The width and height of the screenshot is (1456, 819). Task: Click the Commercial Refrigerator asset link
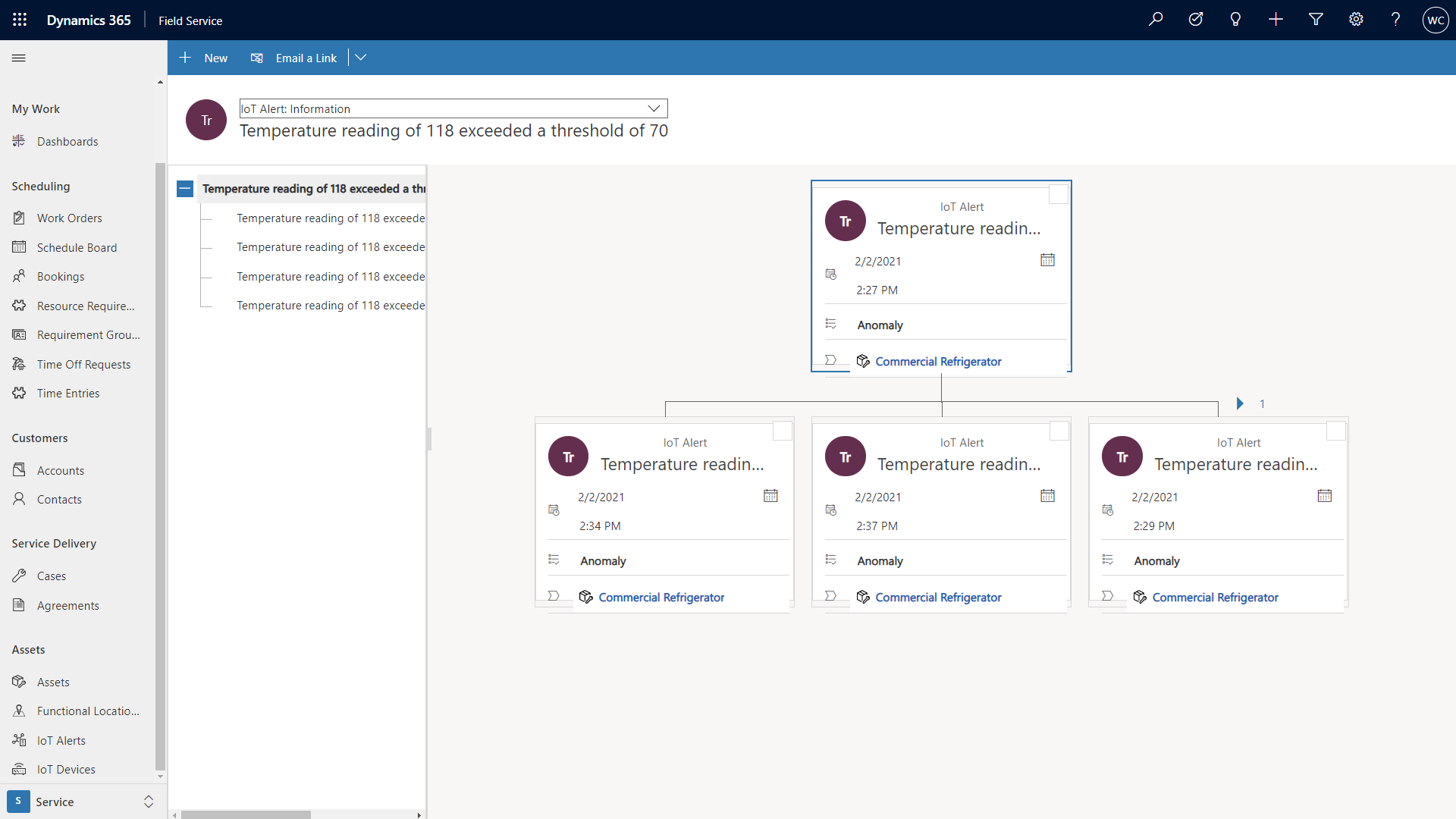tap(938, 360)
